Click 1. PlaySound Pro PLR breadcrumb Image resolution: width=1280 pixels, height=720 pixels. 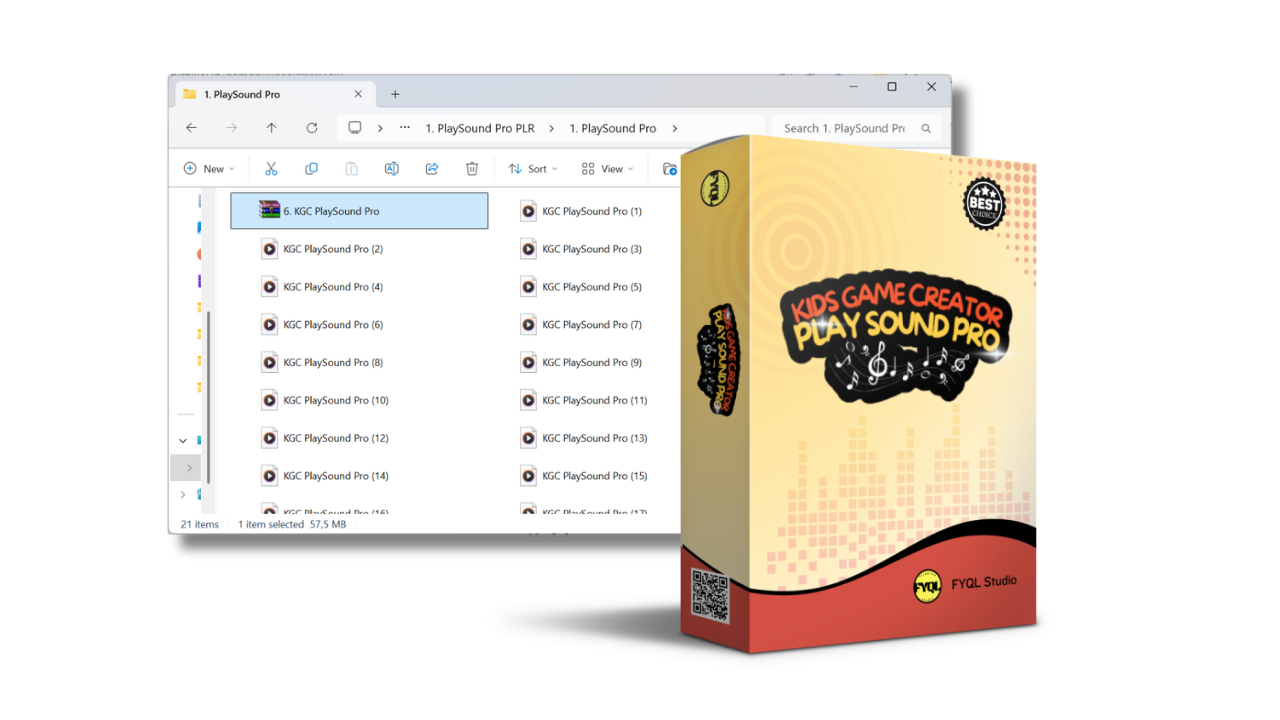point(480,128)
